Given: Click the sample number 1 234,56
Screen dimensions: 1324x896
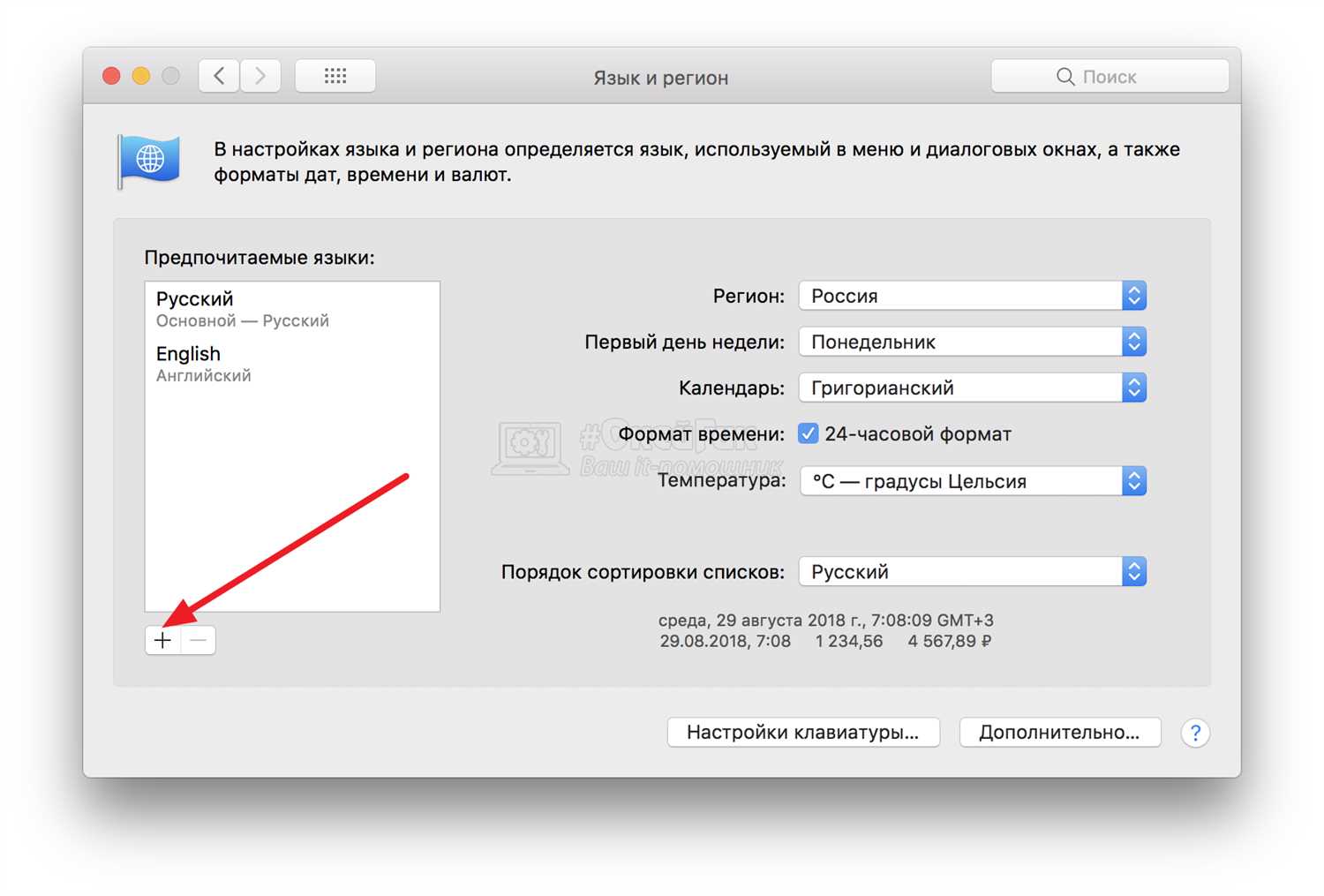Looking at the screenshot, I should (849, 642).
